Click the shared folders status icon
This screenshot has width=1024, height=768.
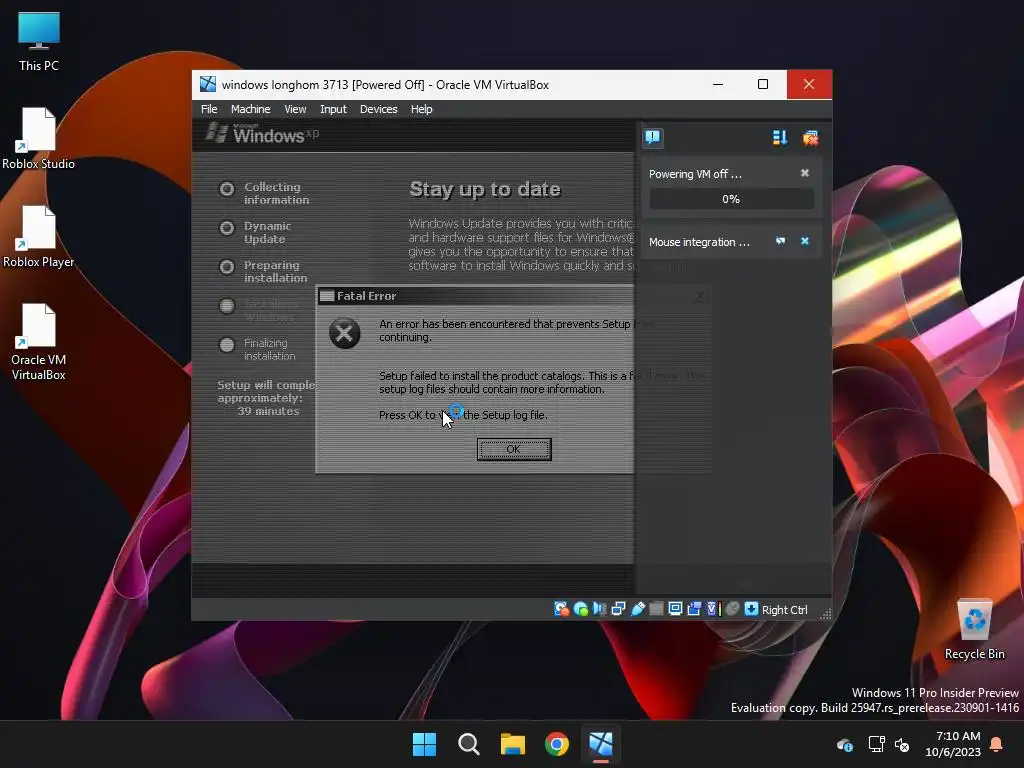pyautogui.click(x=656, y=609)
